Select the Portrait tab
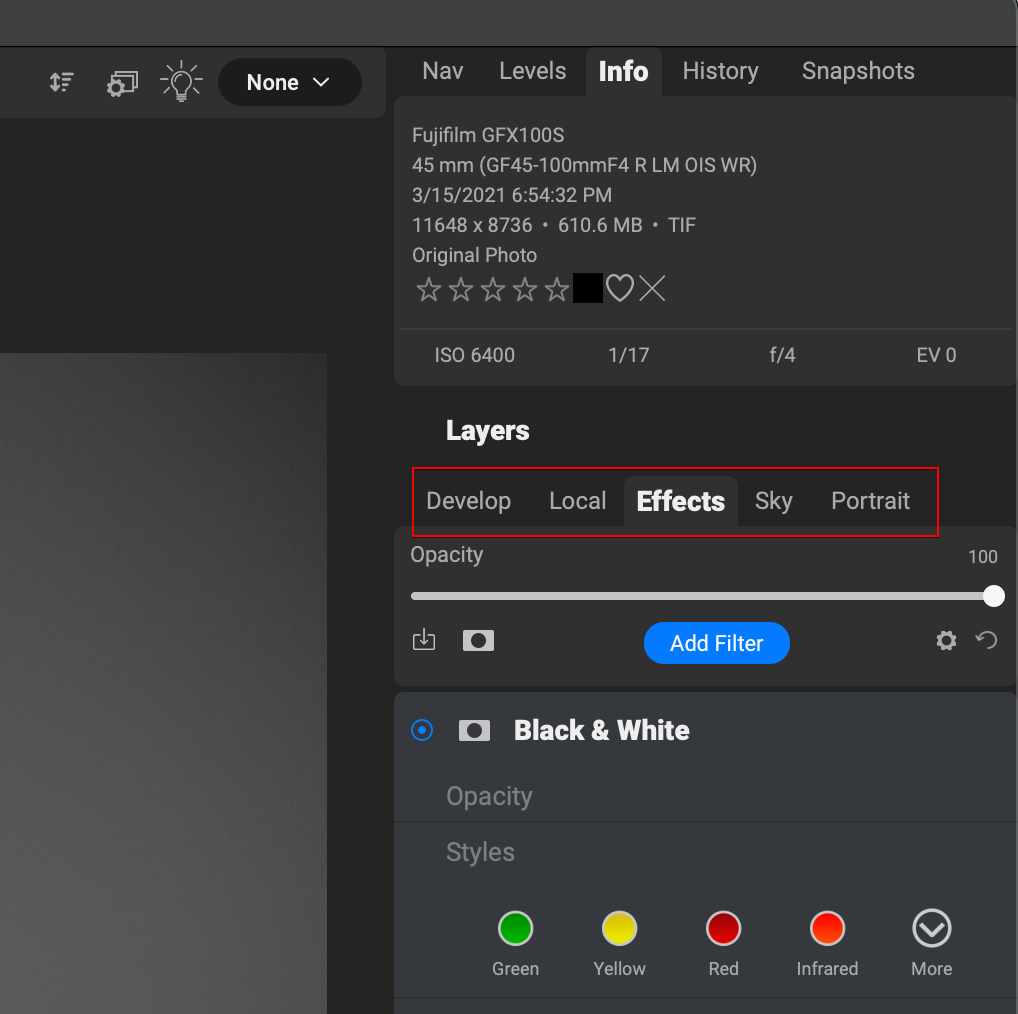This screenshot has height=1014, width=1018. [x=870, y=501]
